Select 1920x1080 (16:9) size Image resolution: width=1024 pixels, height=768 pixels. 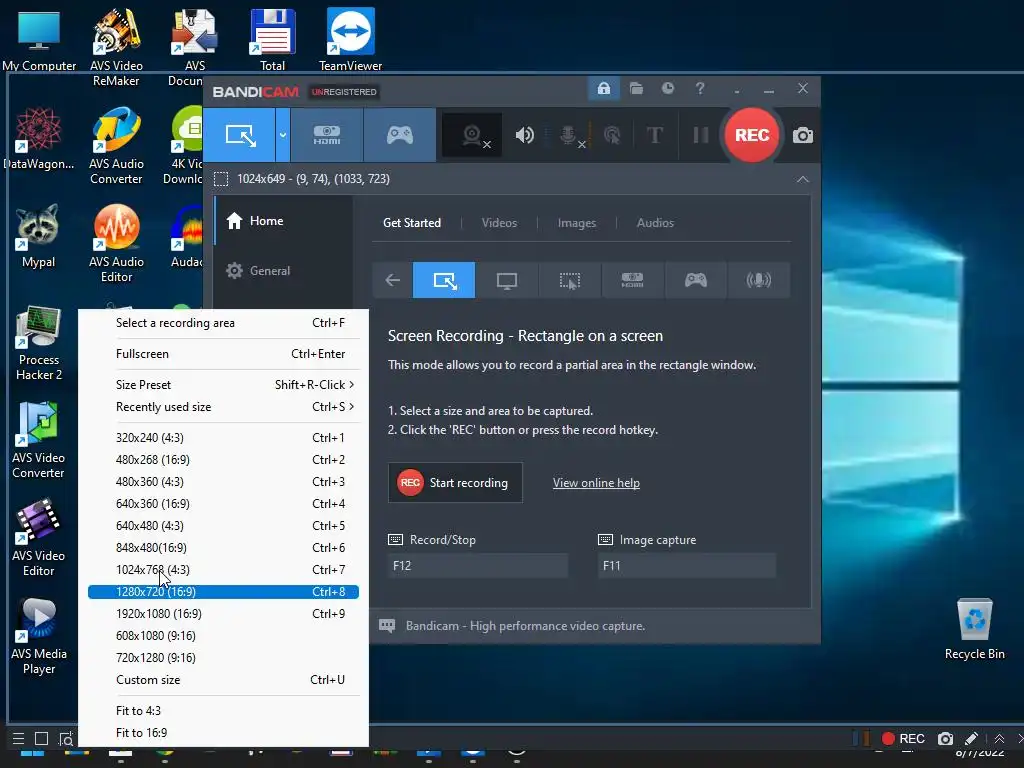click(x=223, y=613)
